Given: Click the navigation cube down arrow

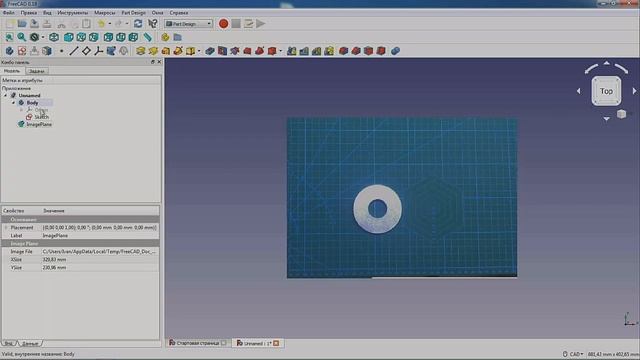Looking at the screenshot, I should coord(607,119).
